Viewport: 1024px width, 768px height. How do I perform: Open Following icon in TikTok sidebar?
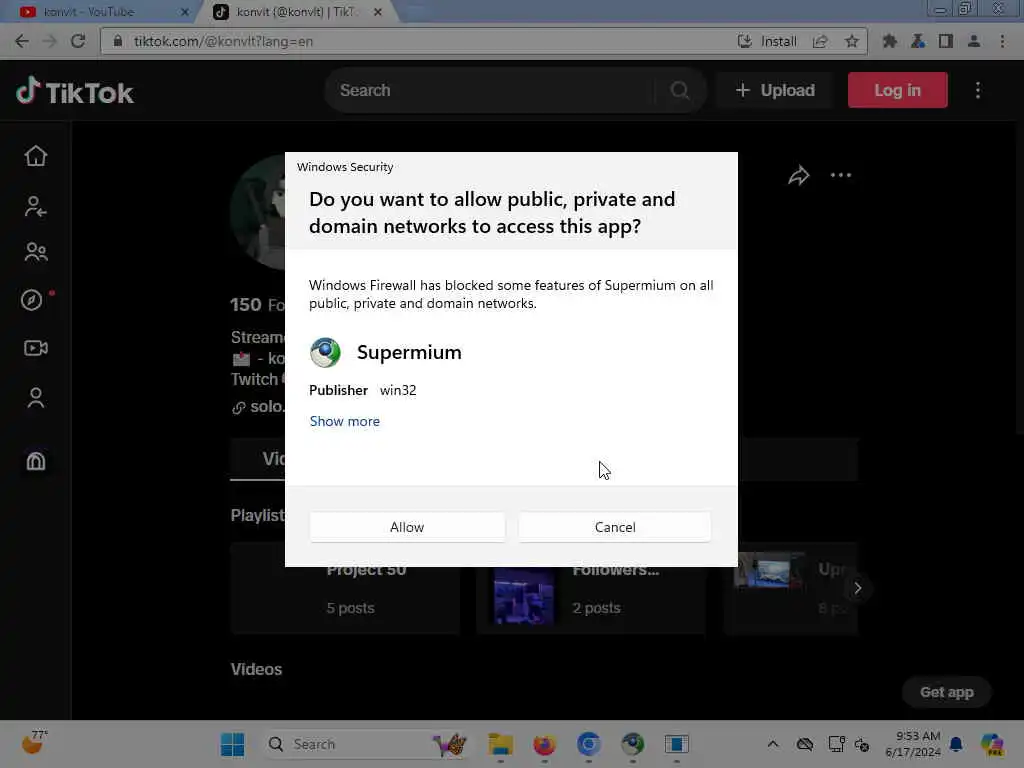(x=36, y=206)
